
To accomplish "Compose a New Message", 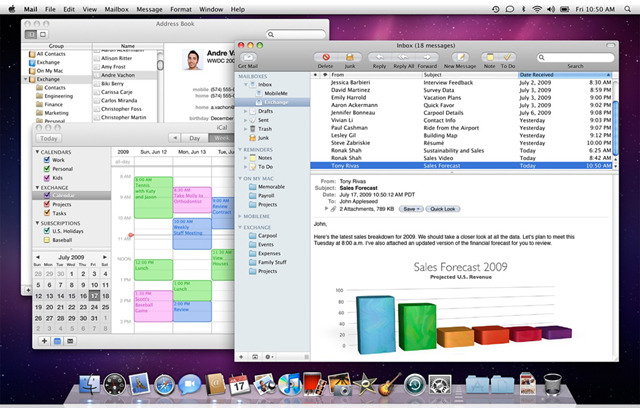I will [460, 58].
